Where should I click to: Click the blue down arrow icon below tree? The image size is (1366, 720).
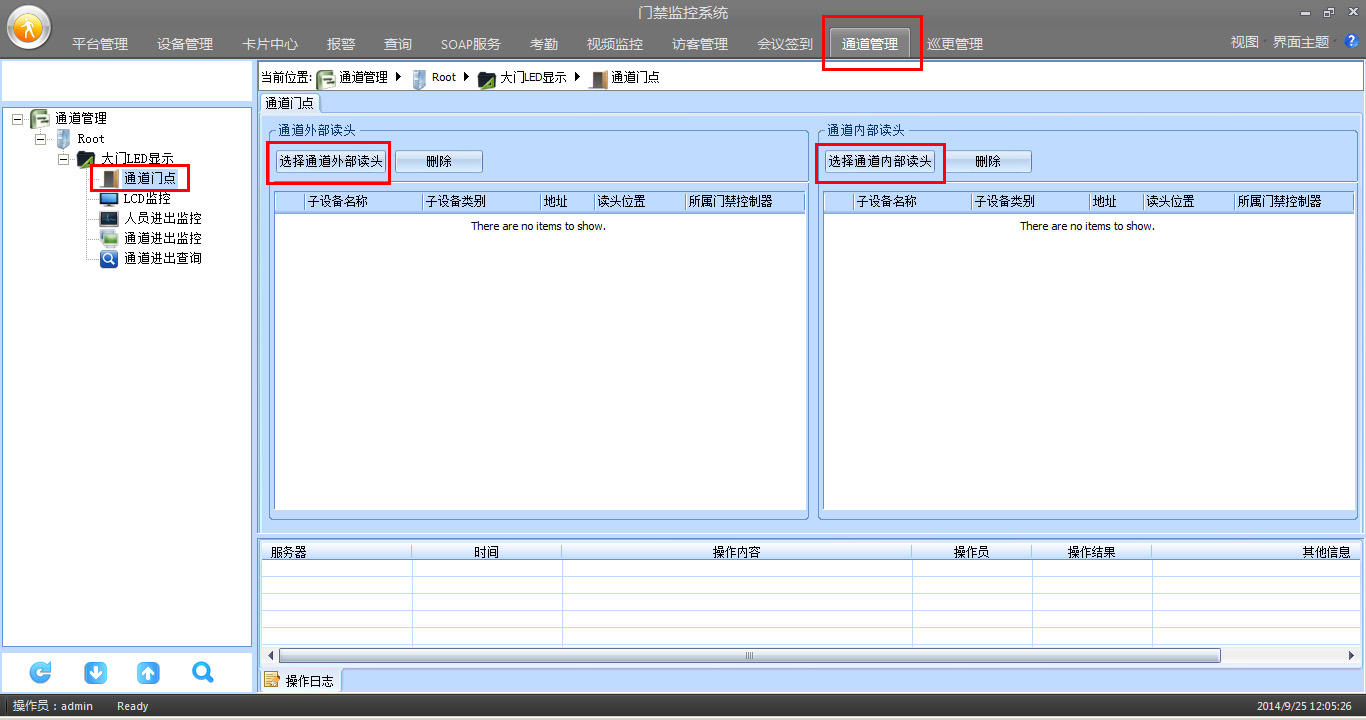[x=96, y=672]
